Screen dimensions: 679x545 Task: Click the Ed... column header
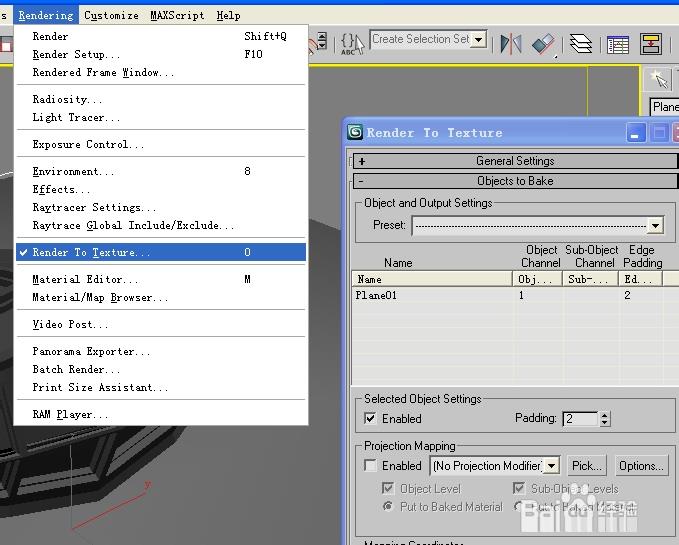[641, 279]
